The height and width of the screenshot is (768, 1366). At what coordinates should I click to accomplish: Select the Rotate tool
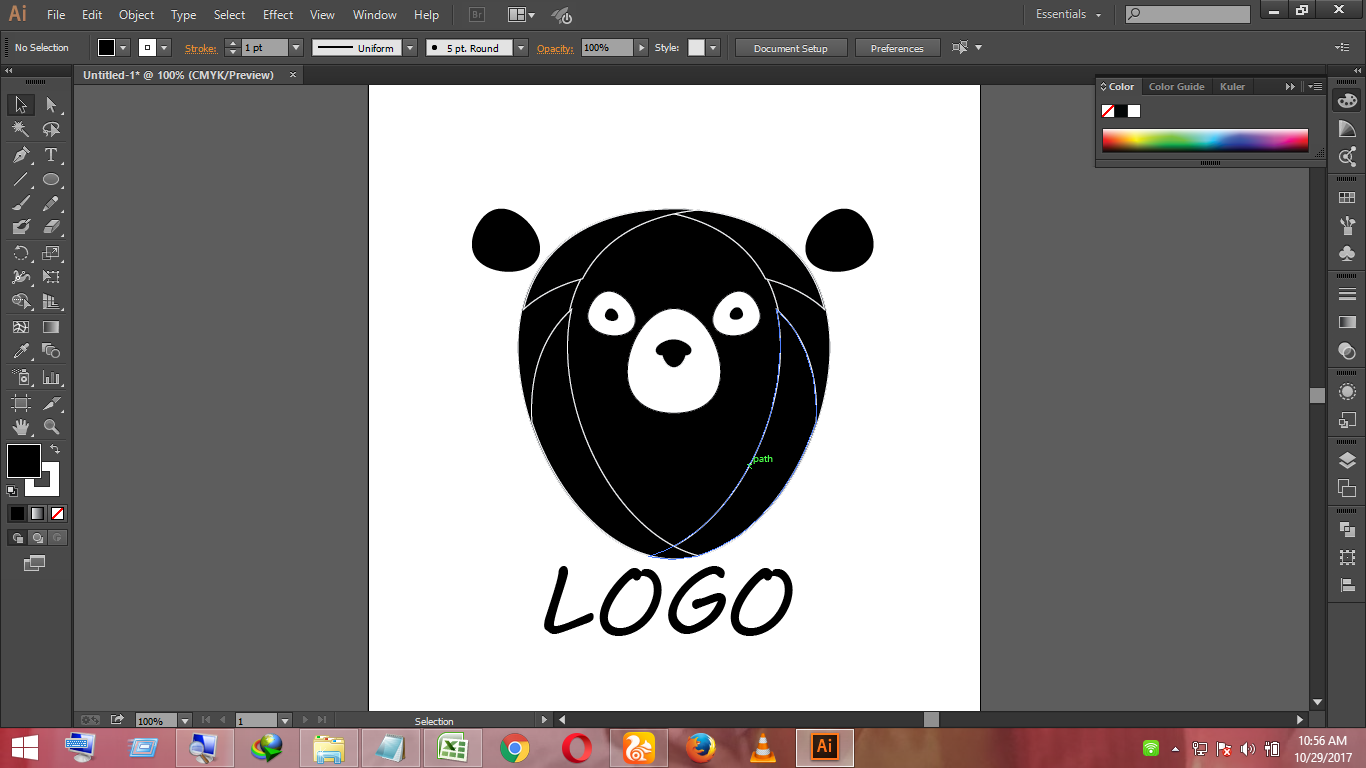[21, 253]
